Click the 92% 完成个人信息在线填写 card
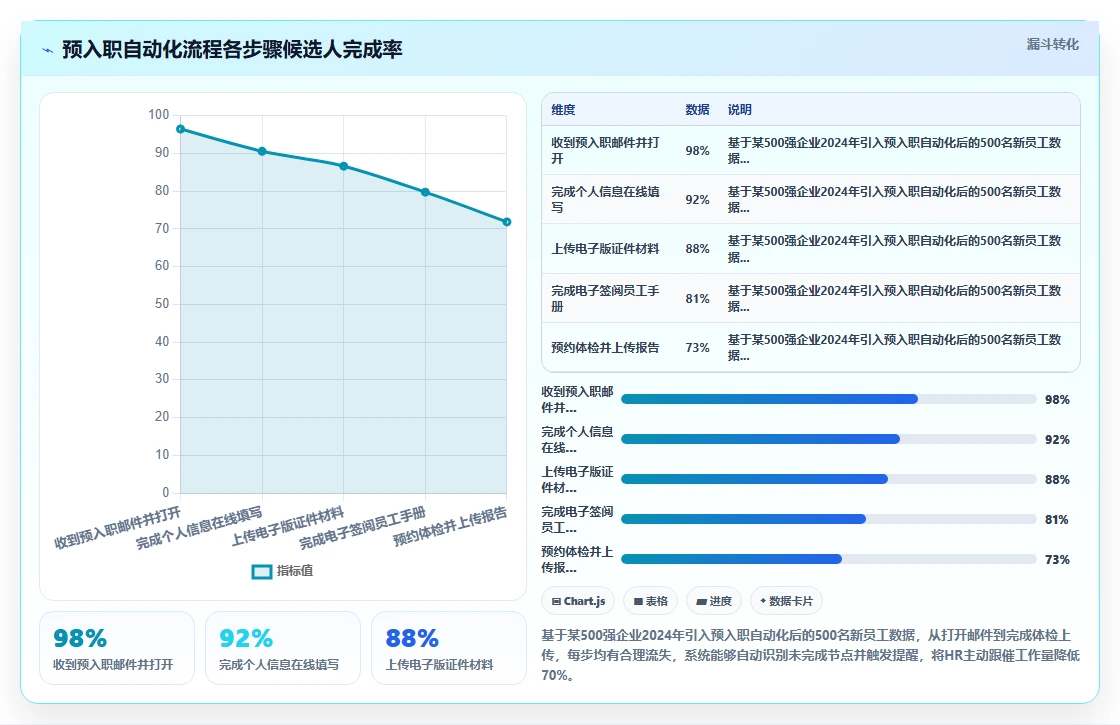The height and width of the screenshot is (725, 1120). point(283,648)
